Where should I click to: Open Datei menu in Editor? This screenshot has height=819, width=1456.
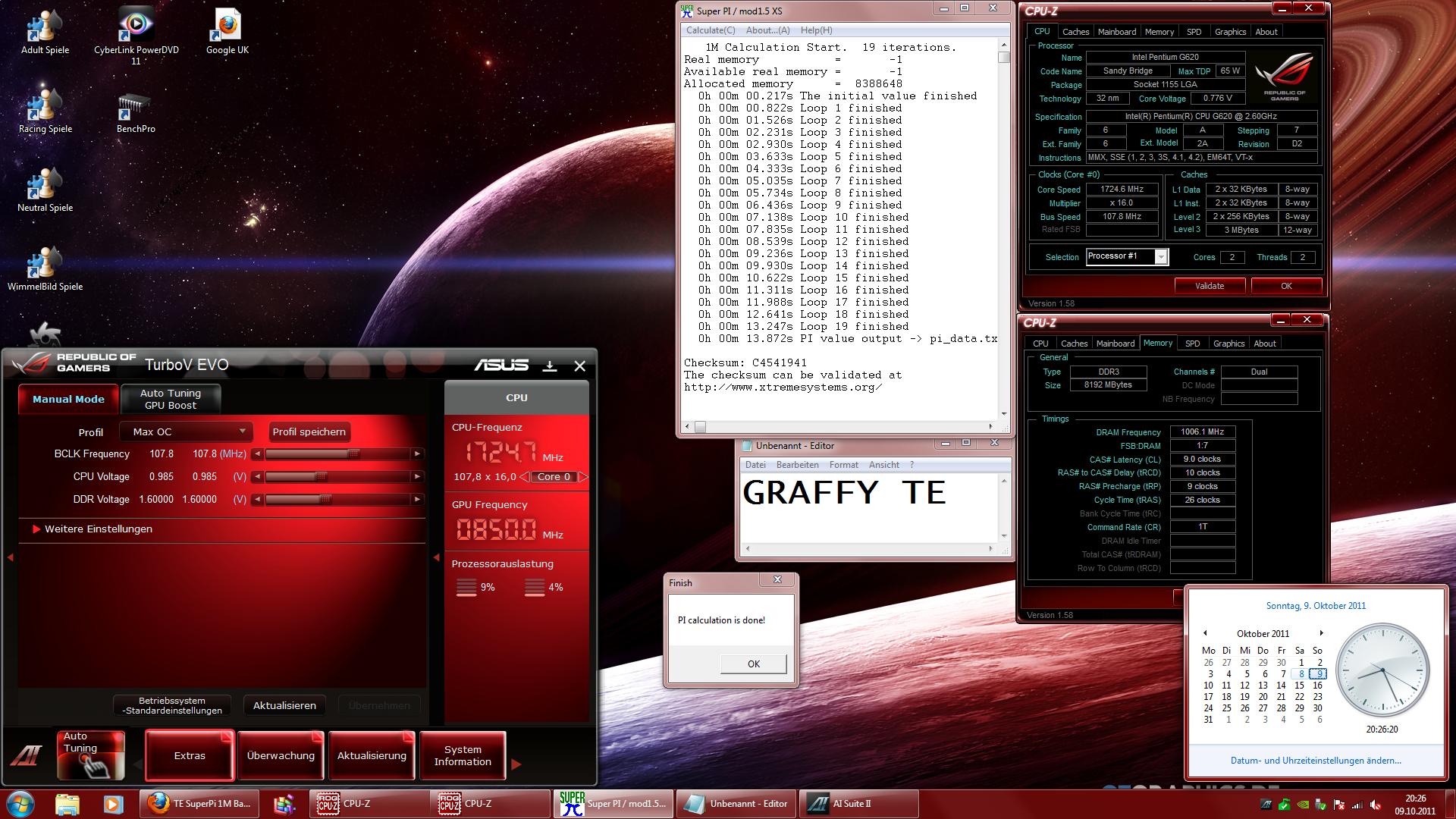[755, 465]
